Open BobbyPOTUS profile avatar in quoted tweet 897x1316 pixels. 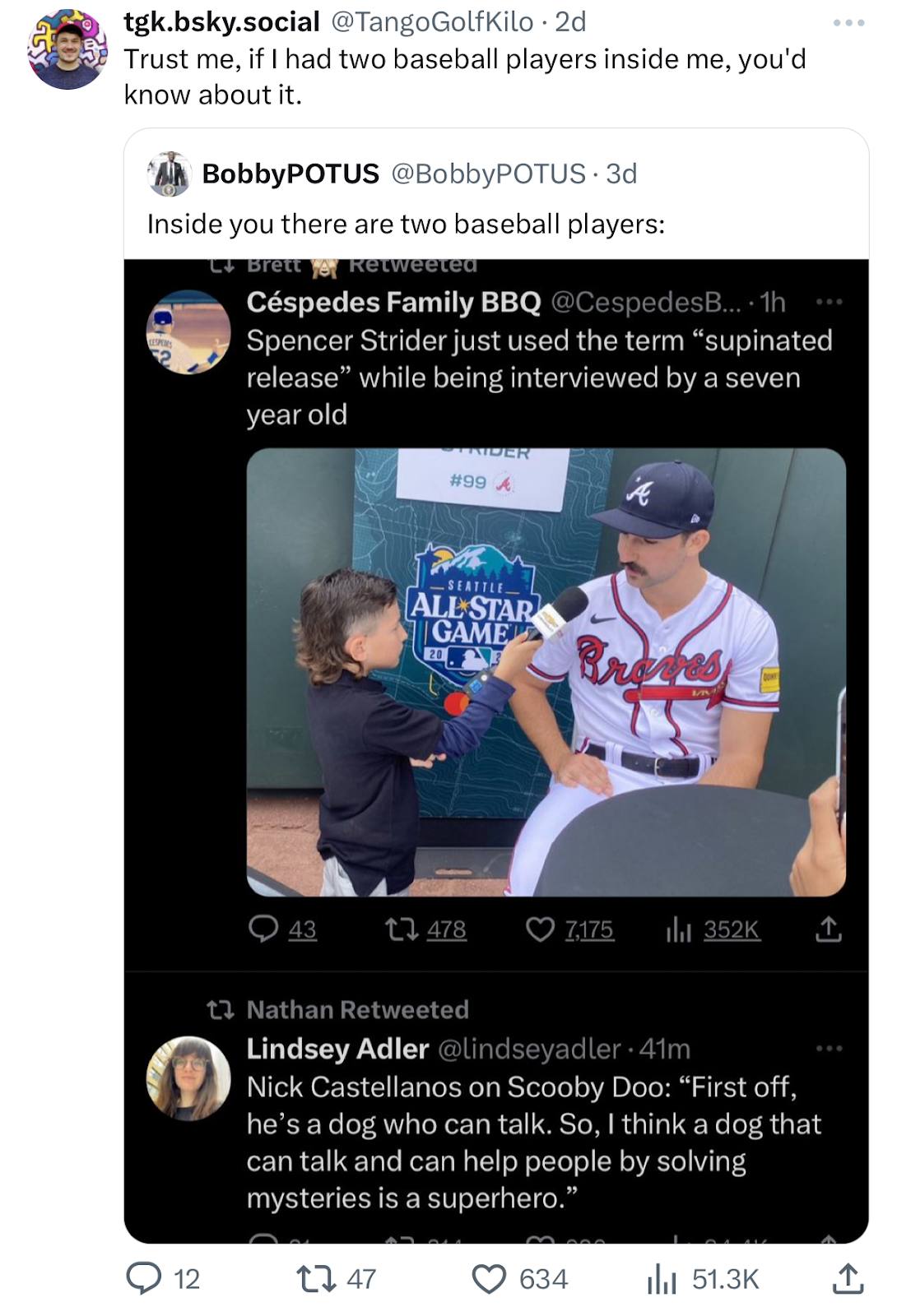point(170,174)
